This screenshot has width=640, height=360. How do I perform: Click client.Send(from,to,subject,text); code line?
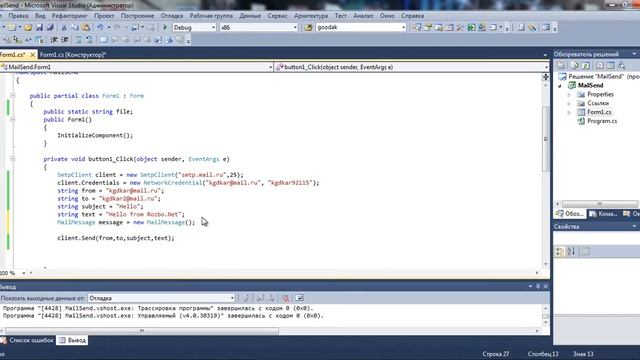tap(116, 238)
